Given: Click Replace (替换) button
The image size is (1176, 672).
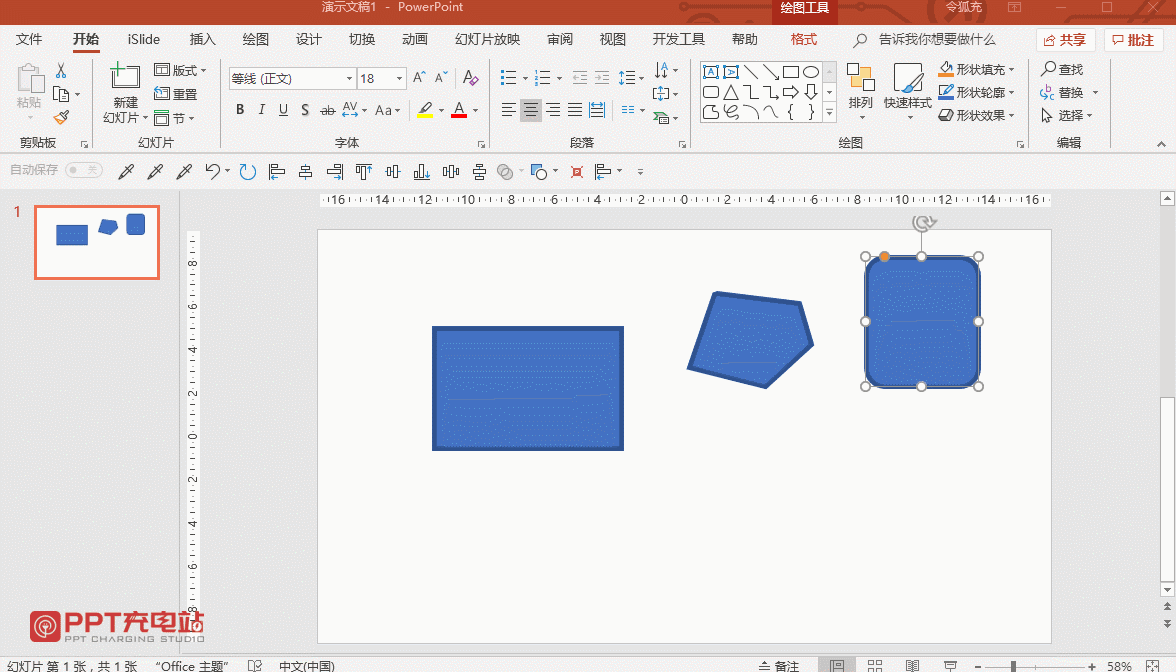Looking at the screenshot, I should [1062, 92].
